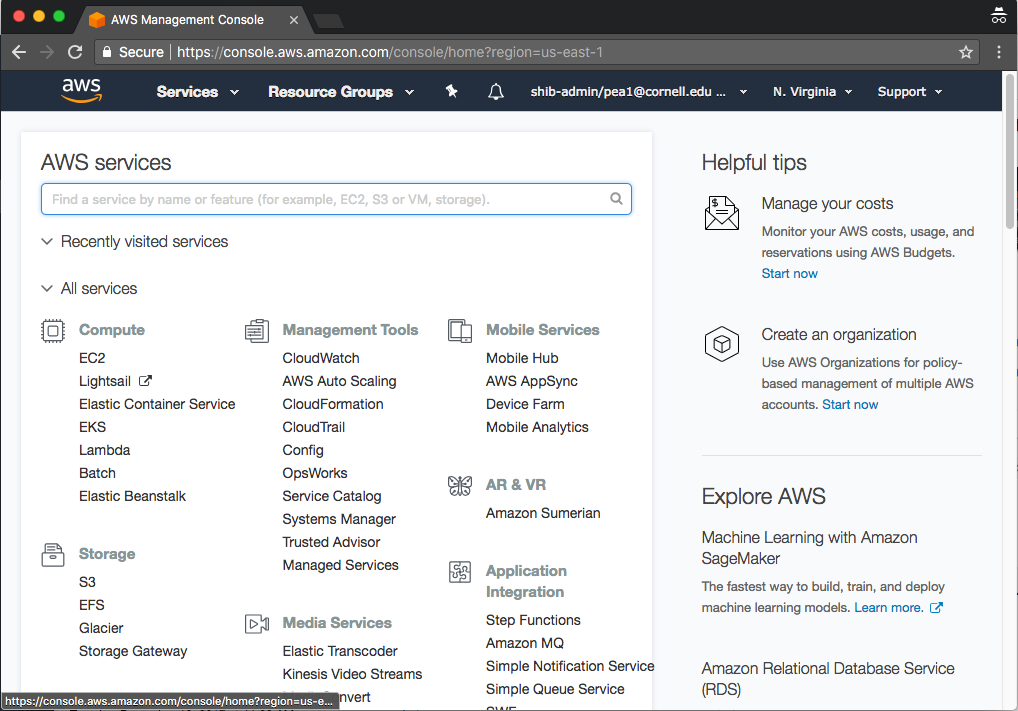Image resolution: width=1018 pixels, height=711 pixels.
Task: Collapse the All services section
Action: [89, 288]
